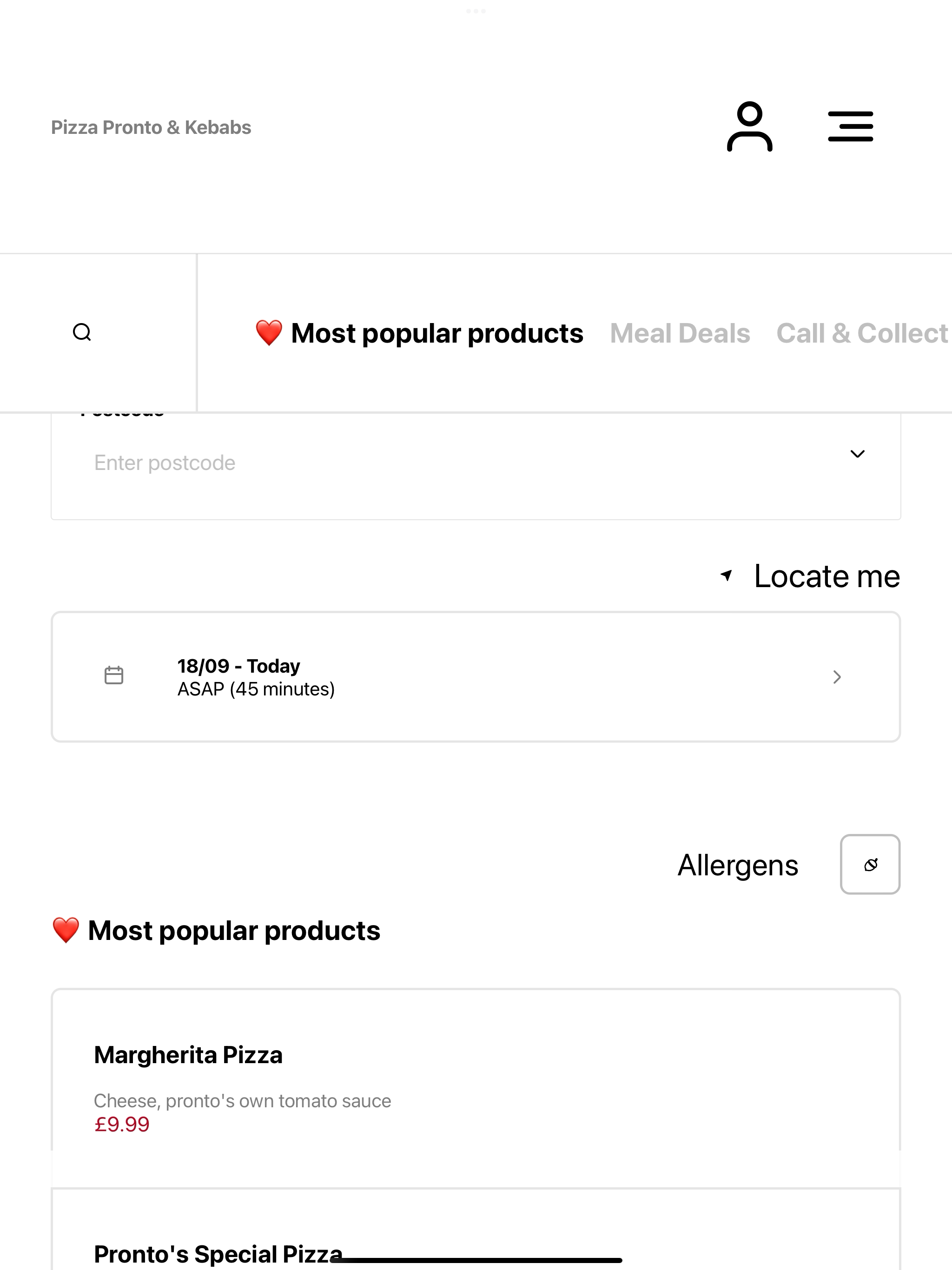The width and height of the screenshot is (952, 1270).
Task: Tap the search magnifier icon
Action: (x=82, y=332)
